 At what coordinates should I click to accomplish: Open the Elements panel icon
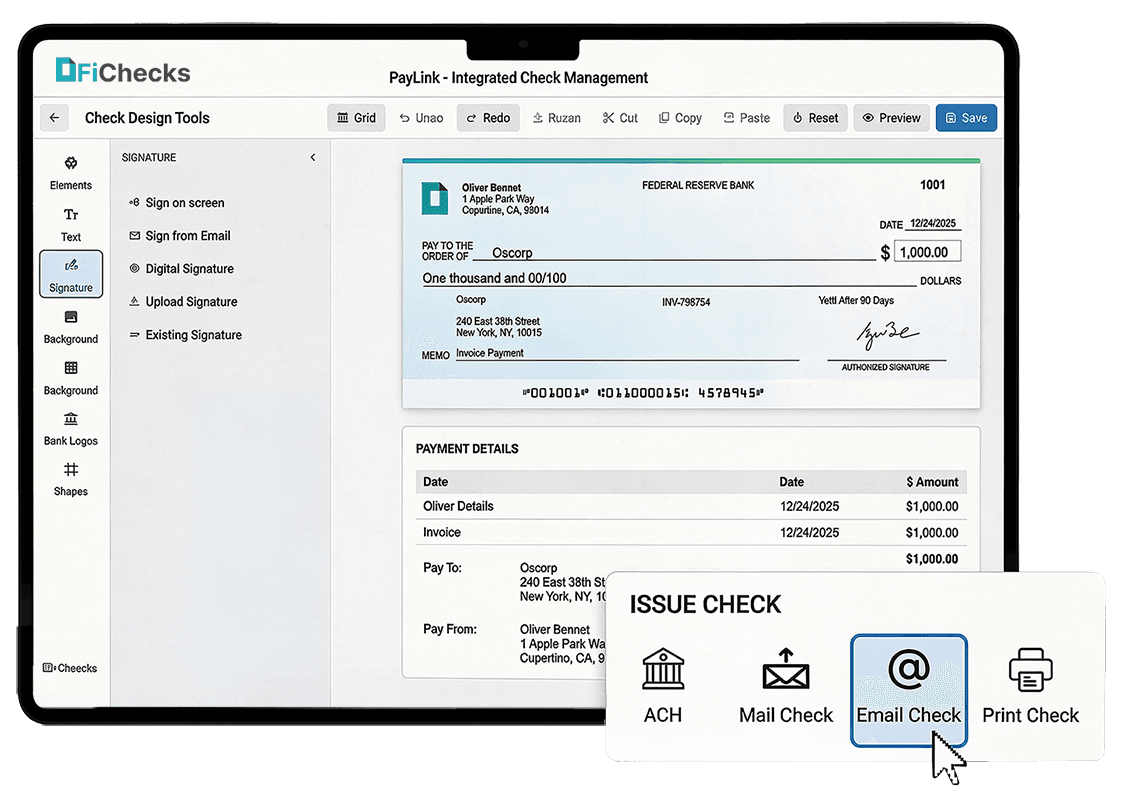coord(70,163)
